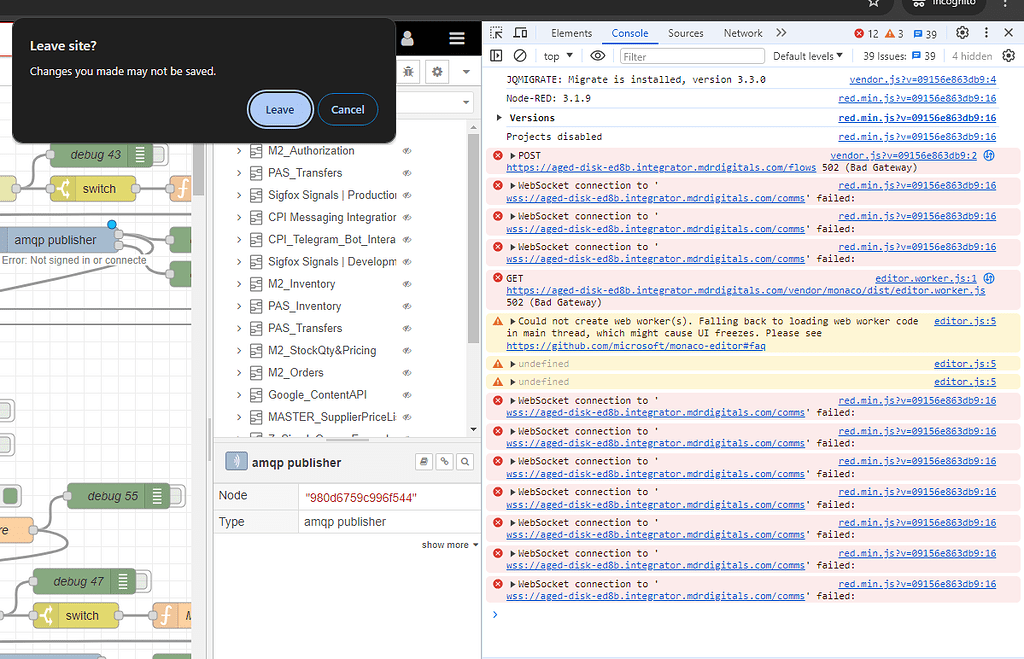Image resolution: width=1024 pixels, height=659 pixels.
Task: Clear the console with the ⊘ icon
Action: 520,55
